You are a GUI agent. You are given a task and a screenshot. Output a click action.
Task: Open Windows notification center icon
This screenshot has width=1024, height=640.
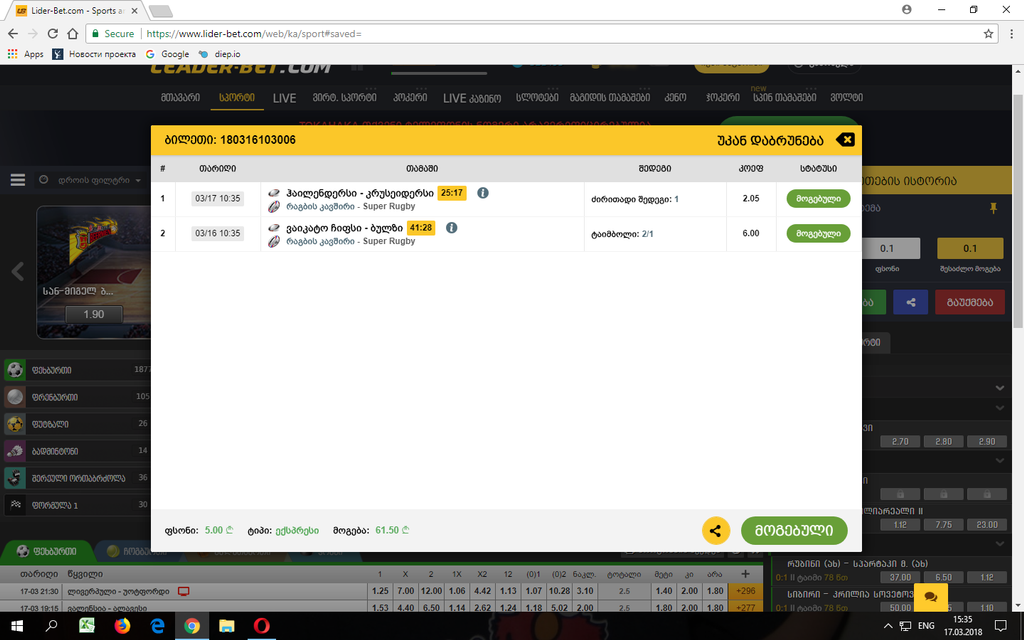[1000, 626]
